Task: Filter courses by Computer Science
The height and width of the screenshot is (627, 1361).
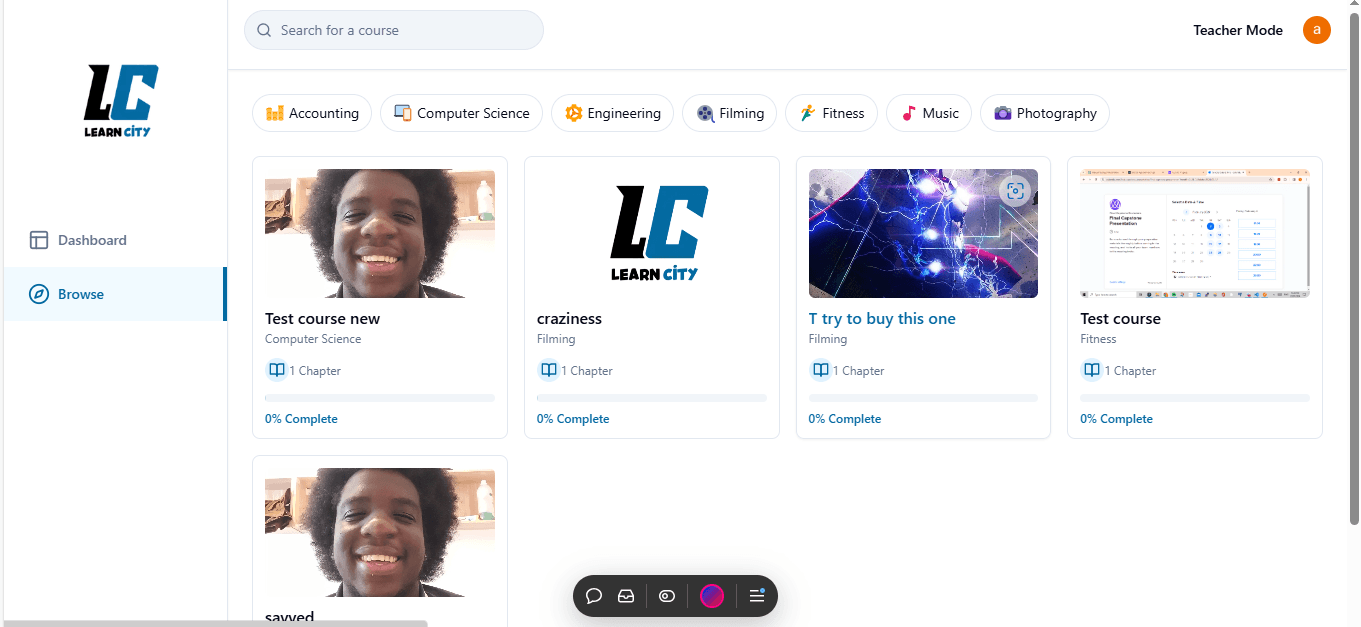Action: 461,114
